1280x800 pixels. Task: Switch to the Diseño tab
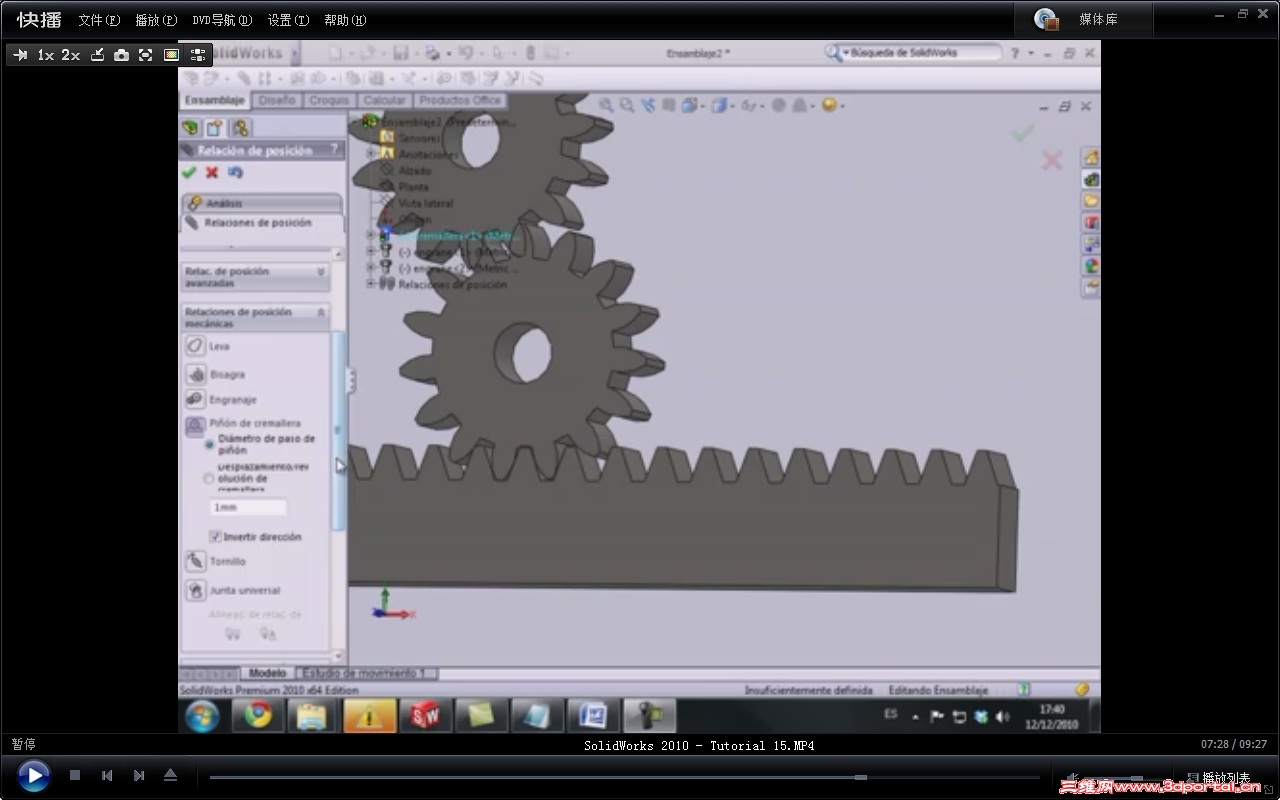tap(277, 101)
